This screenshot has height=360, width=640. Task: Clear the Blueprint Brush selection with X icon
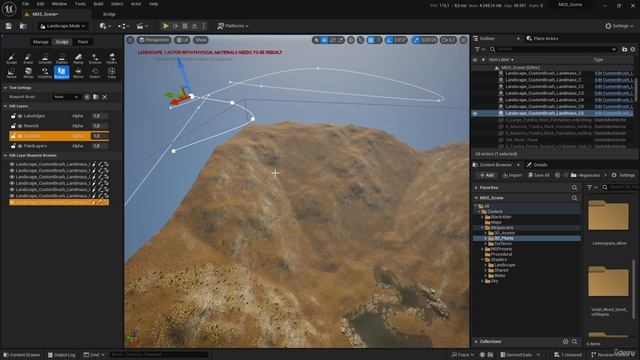click(105, 97)
